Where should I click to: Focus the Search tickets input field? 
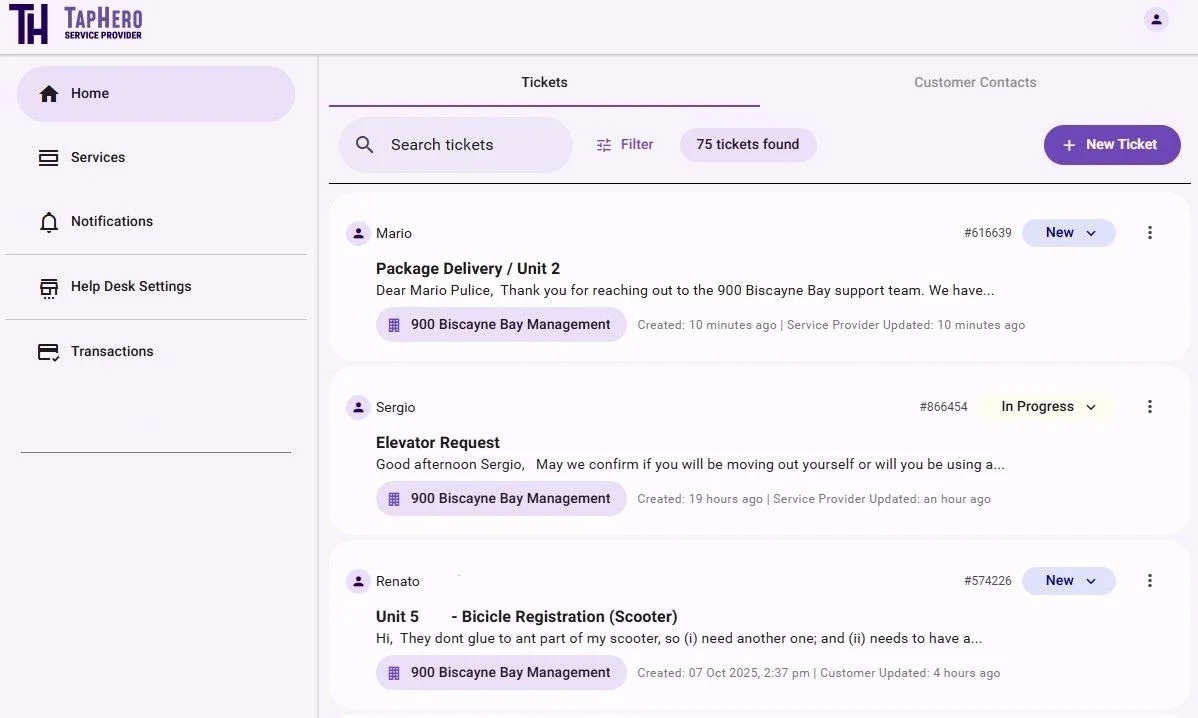coord(456,144)
